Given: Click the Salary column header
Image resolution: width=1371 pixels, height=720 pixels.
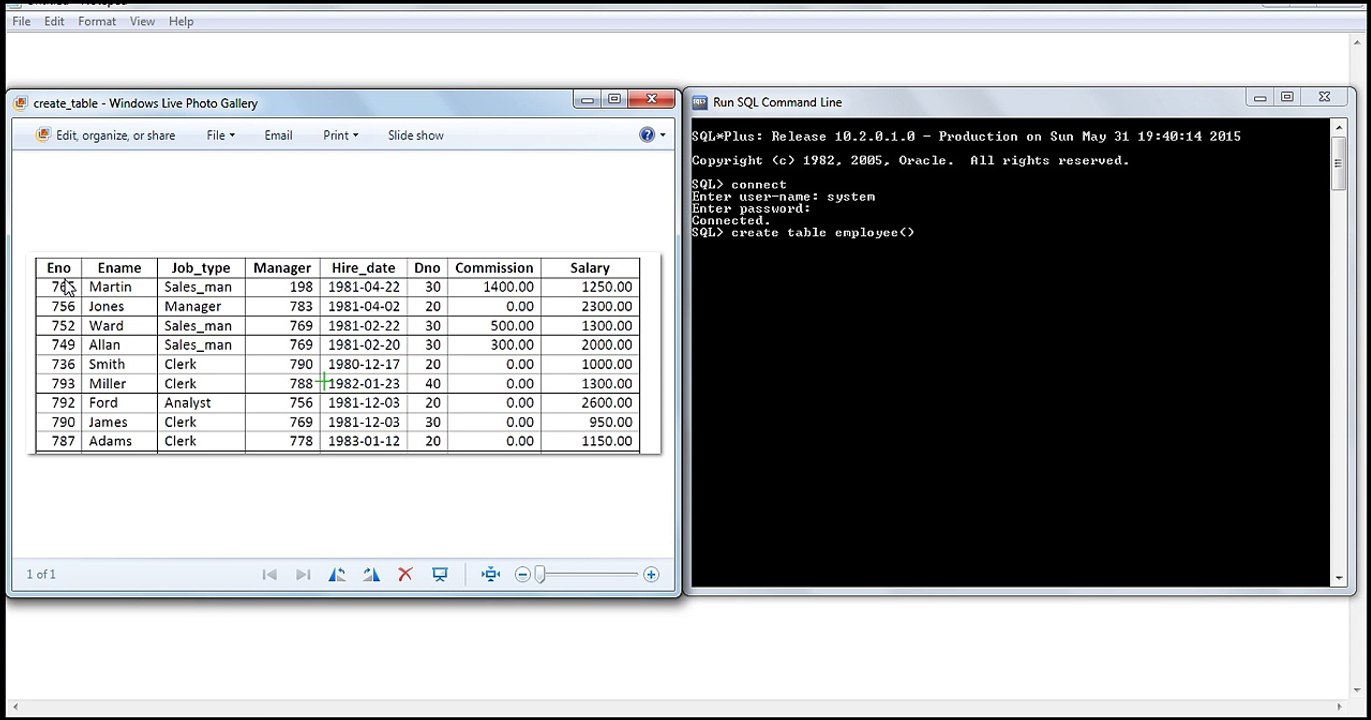Looking at the screenshot, I should [x=590, y=268].
